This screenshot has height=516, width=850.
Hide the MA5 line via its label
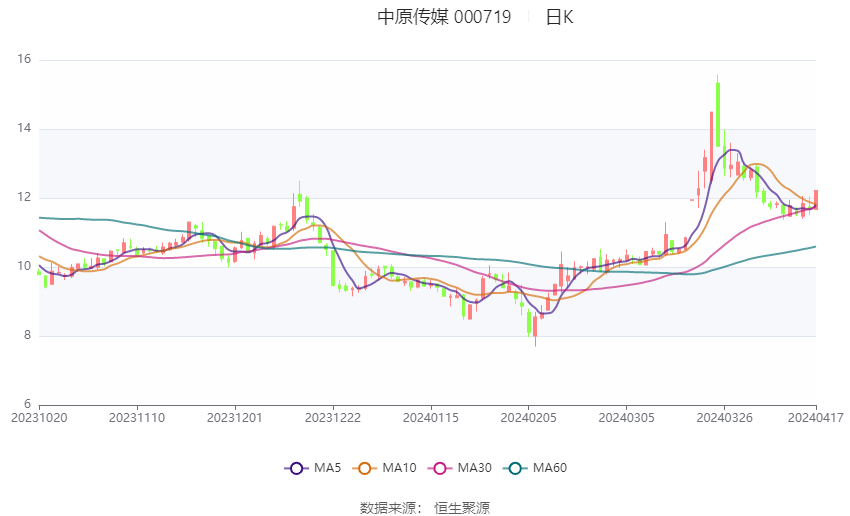[327, 468]
